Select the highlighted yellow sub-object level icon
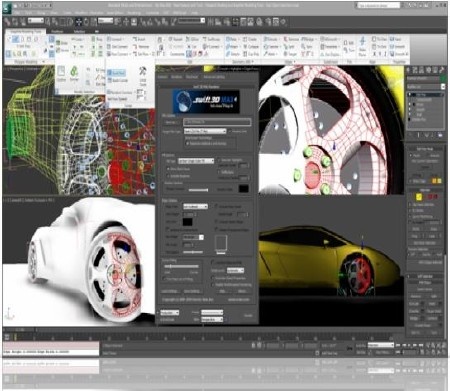This screenshot has height=391, width=450. pyautogui.click(x=419, y=197)
